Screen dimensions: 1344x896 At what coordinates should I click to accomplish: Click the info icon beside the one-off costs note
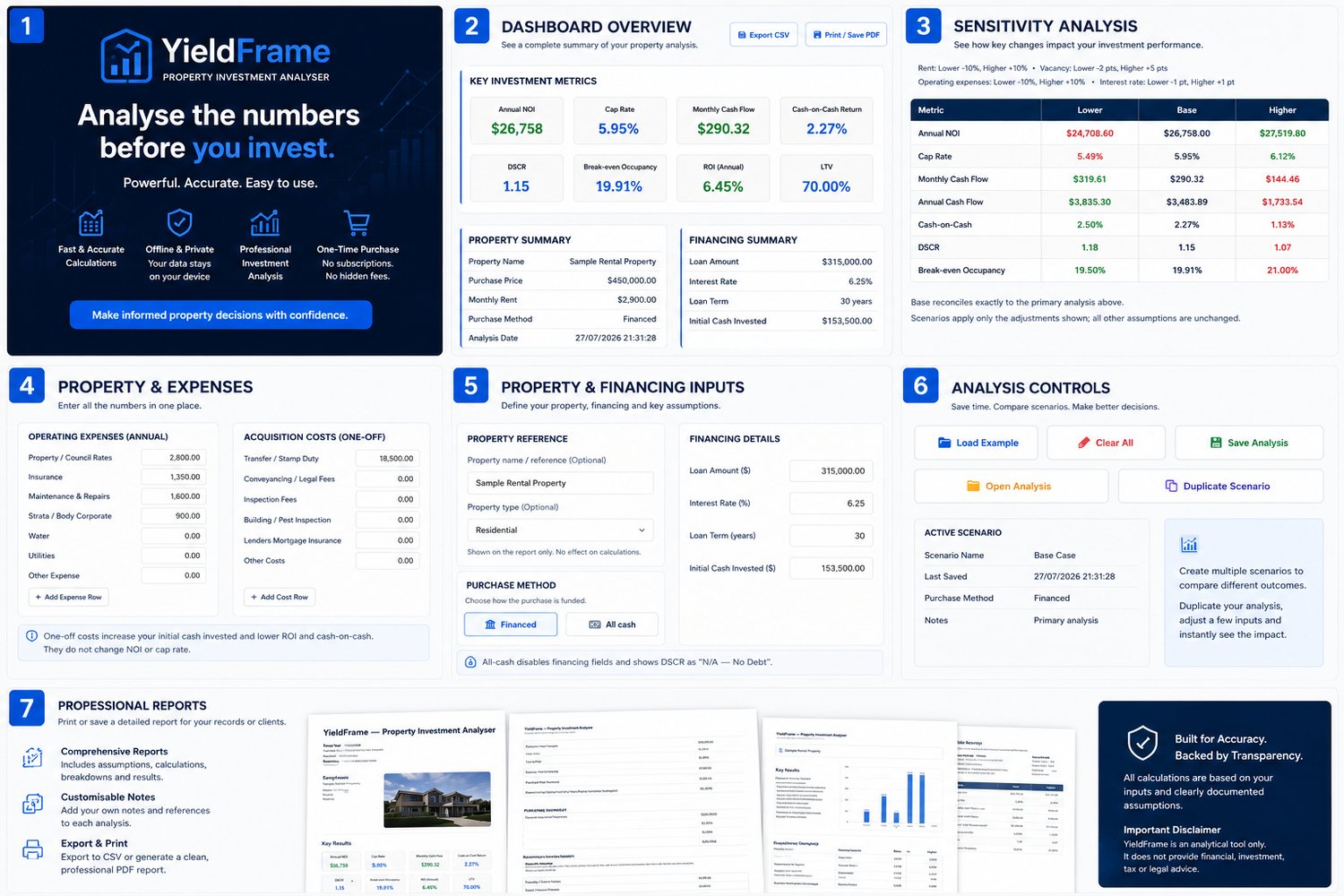click(31, 636)
